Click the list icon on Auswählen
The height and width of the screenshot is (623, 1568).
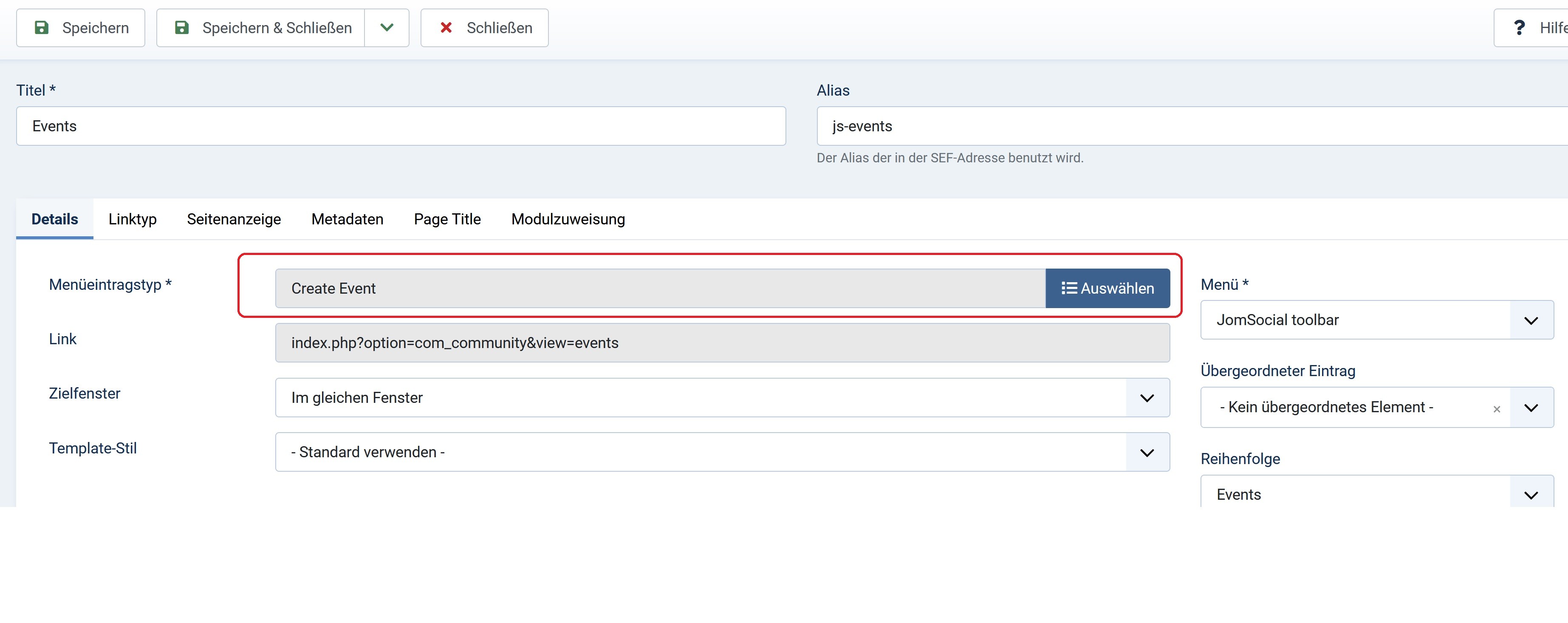coord(1069,288)
